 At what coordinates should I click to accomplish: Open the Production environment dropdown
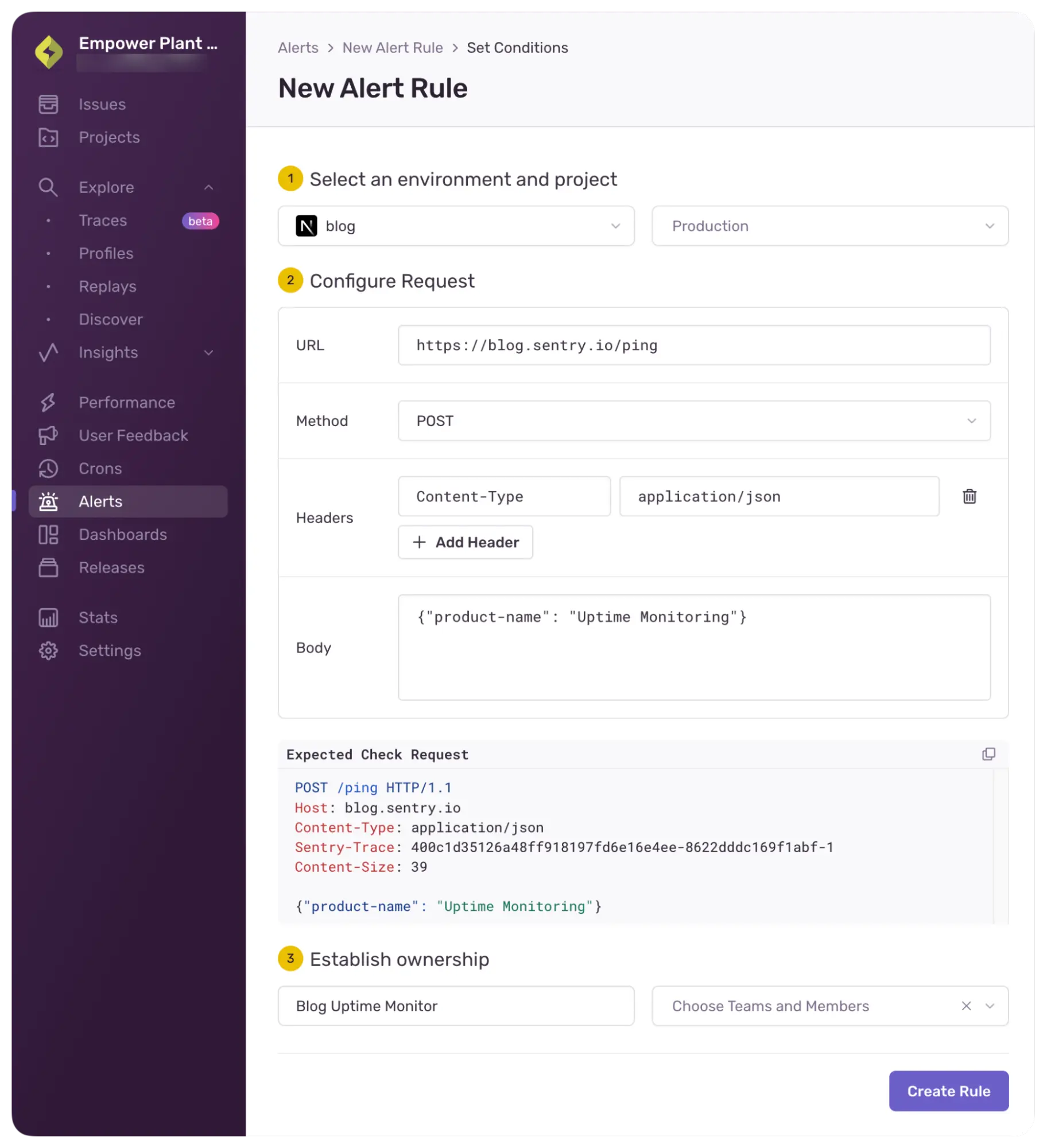[x=829, y=226]
